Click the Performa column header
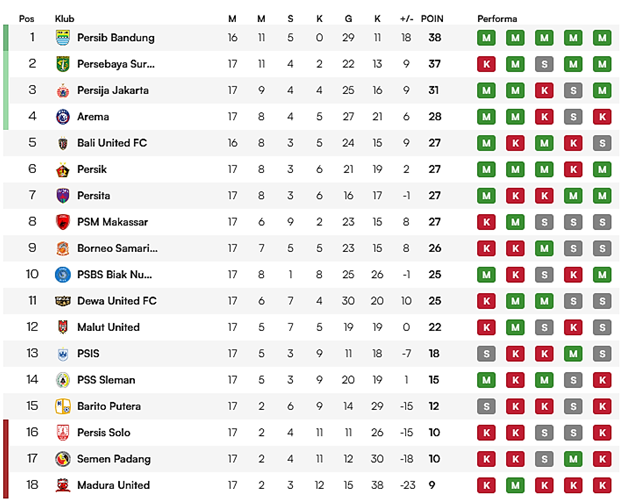 496,19
